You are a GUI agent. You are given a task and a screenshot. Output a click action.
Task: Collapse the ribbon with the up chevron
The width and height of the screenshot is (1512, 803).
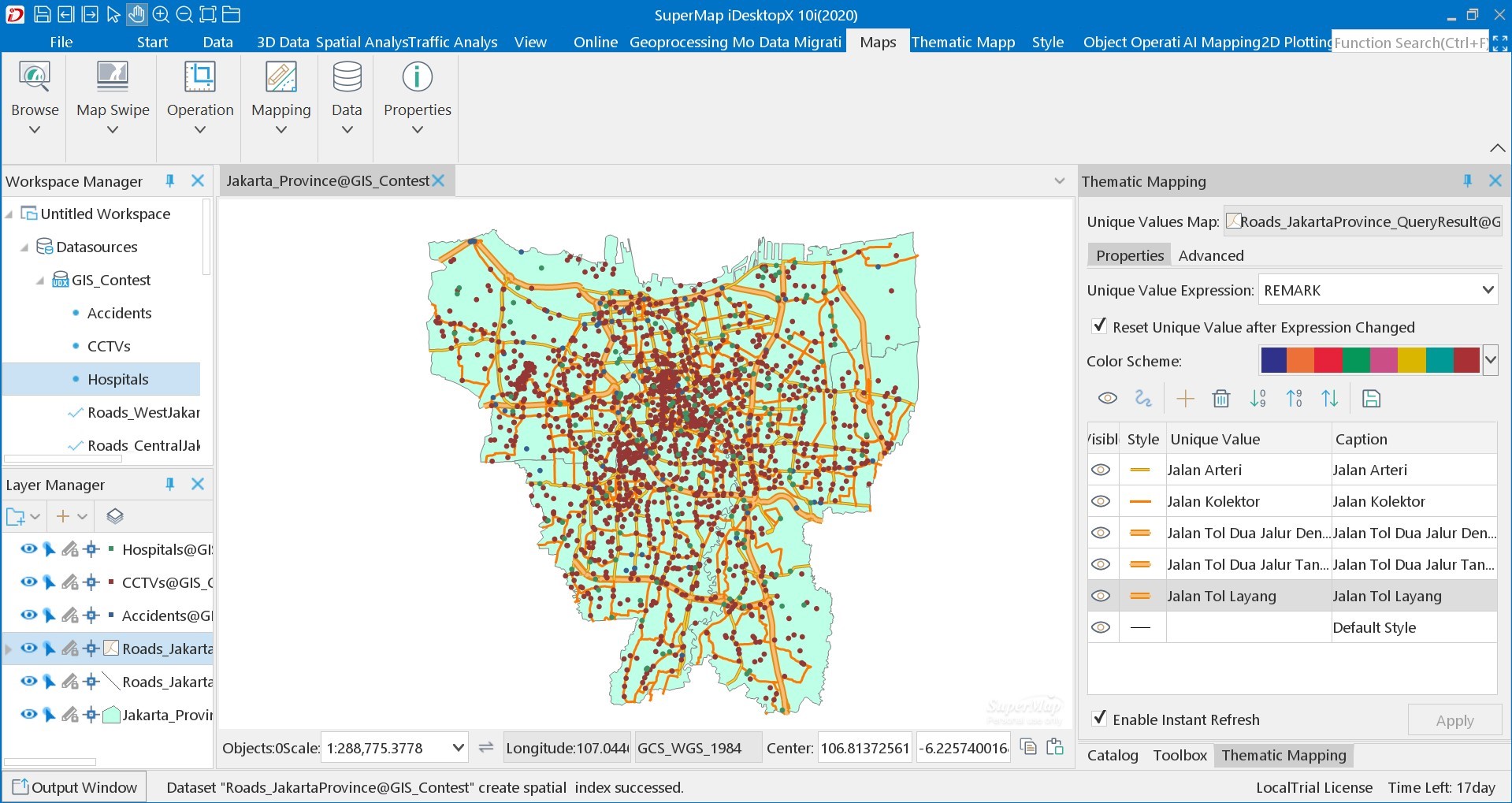point(1497,147)
